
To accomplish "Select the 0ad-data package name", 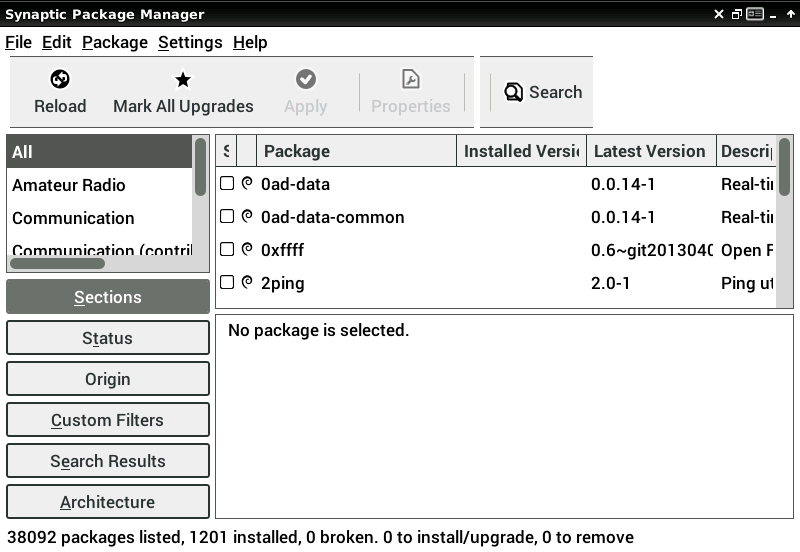I will point(295,184).
